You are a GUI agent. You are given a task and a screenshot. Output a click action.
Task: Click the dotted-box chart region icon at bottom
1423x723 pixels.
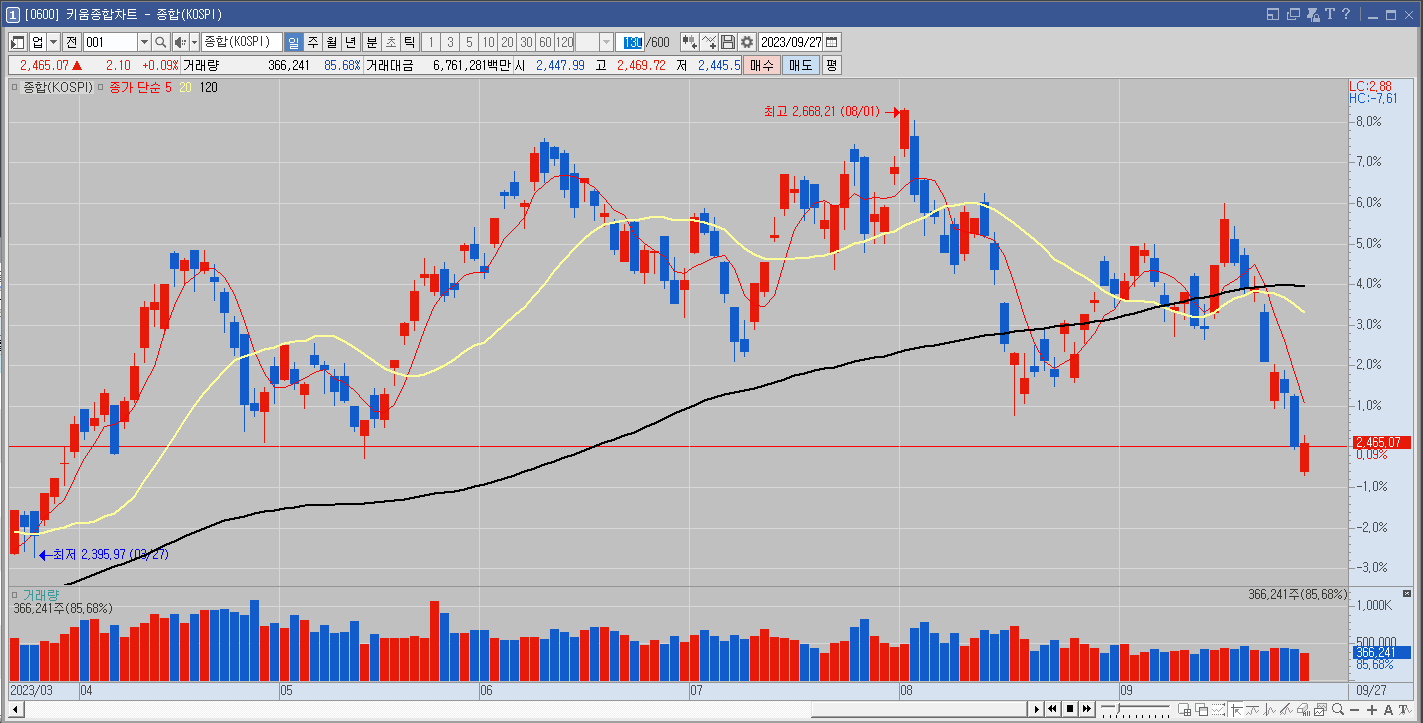(x=1218, y=709)
